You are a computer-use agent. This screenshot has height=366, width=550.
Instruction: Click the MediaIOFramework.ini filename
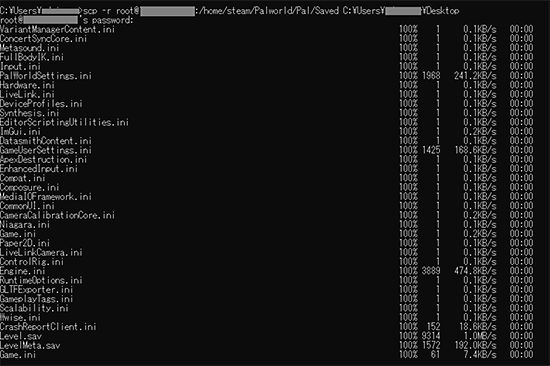[x=46, y=197]
